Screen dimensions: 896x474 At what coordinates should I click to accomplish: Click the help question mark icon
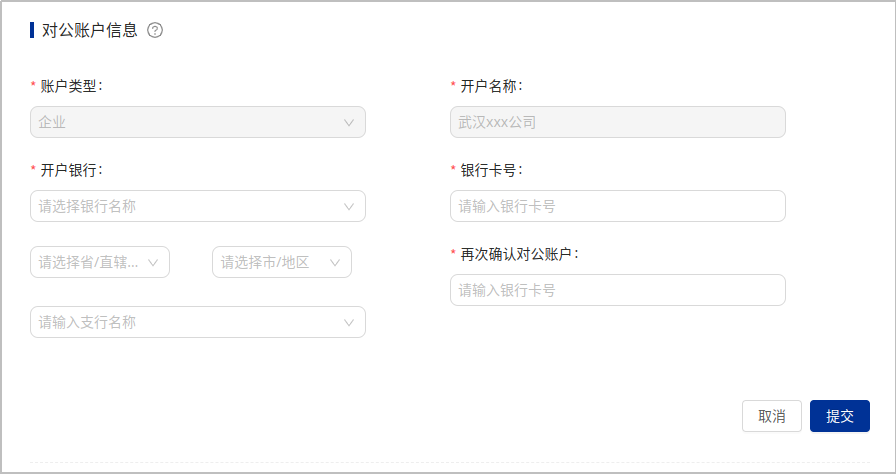pos(155,30)
